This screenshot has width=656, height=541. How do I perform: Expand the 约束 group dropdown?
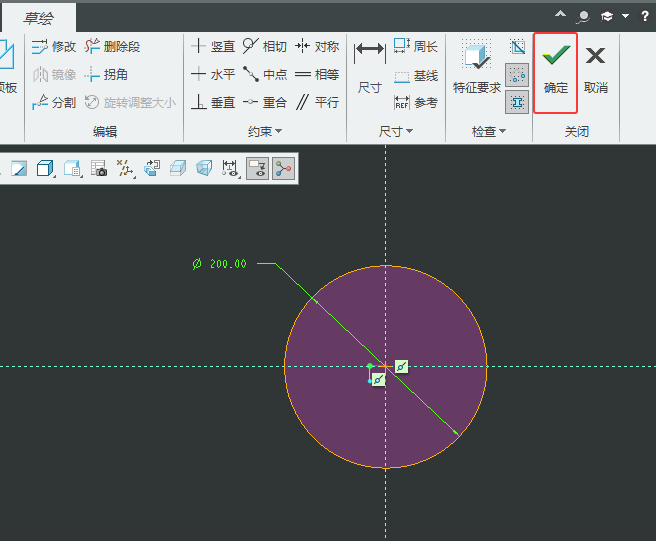point(266,131)
